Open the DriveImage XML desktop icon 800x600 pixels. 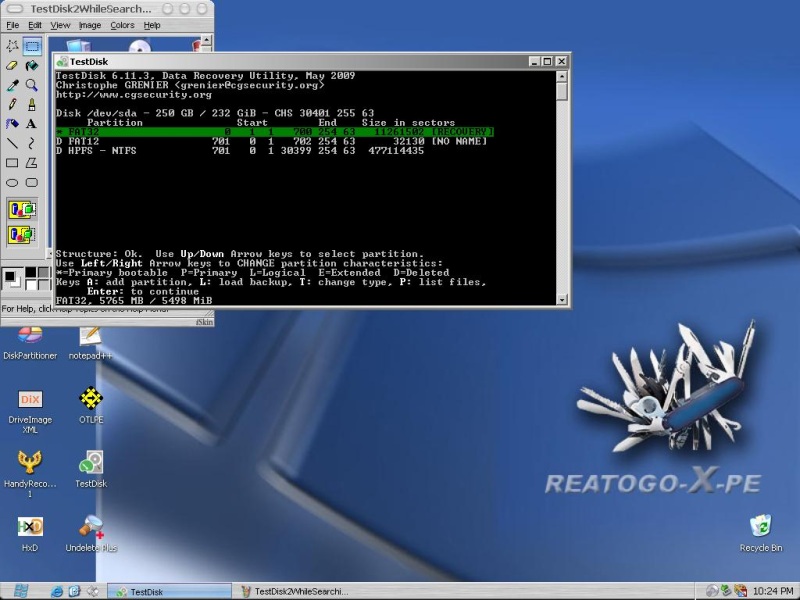[30, 411]
